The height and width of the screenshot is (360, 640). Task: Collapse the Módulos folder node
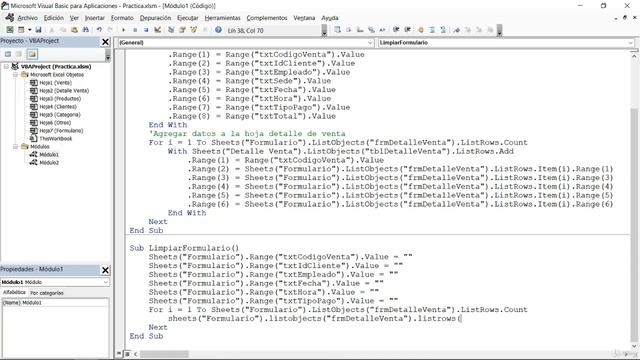coord(16,146)
